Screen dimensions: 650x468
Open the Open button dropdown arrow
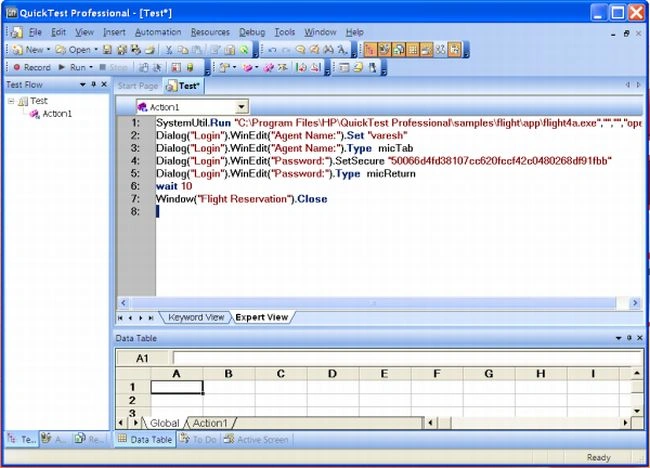coord(96,50)
